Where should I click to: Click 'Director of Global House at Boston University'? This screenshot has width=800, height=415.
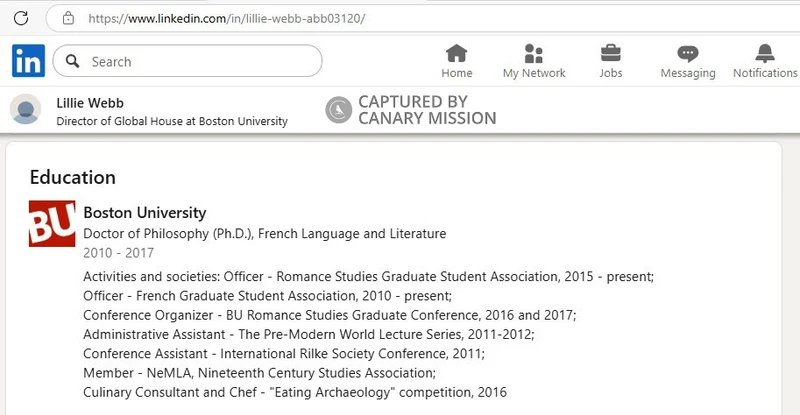[172, 121]
